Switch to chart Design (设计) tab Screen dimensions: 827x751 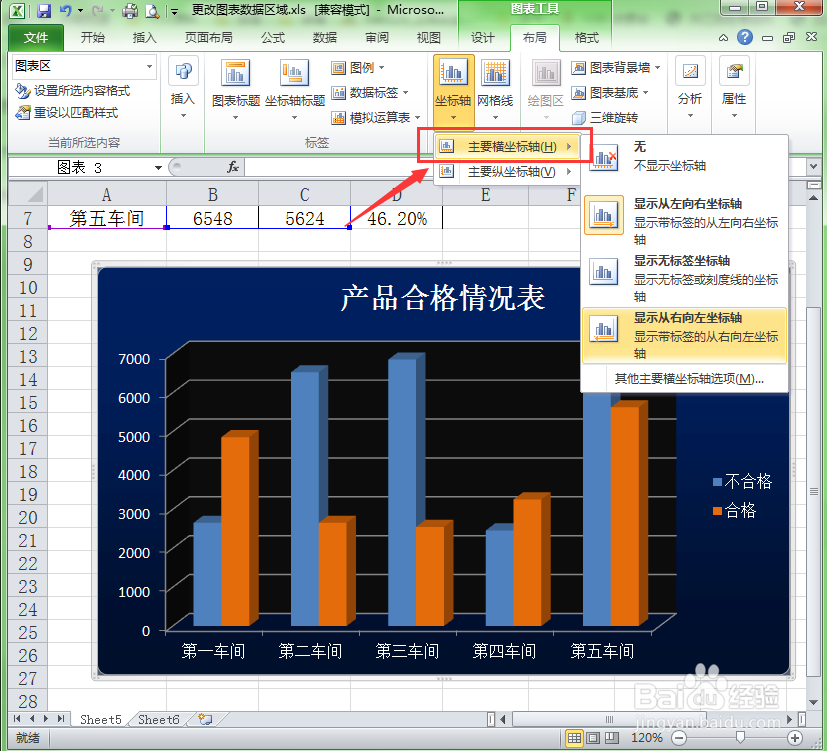(483, 37)
